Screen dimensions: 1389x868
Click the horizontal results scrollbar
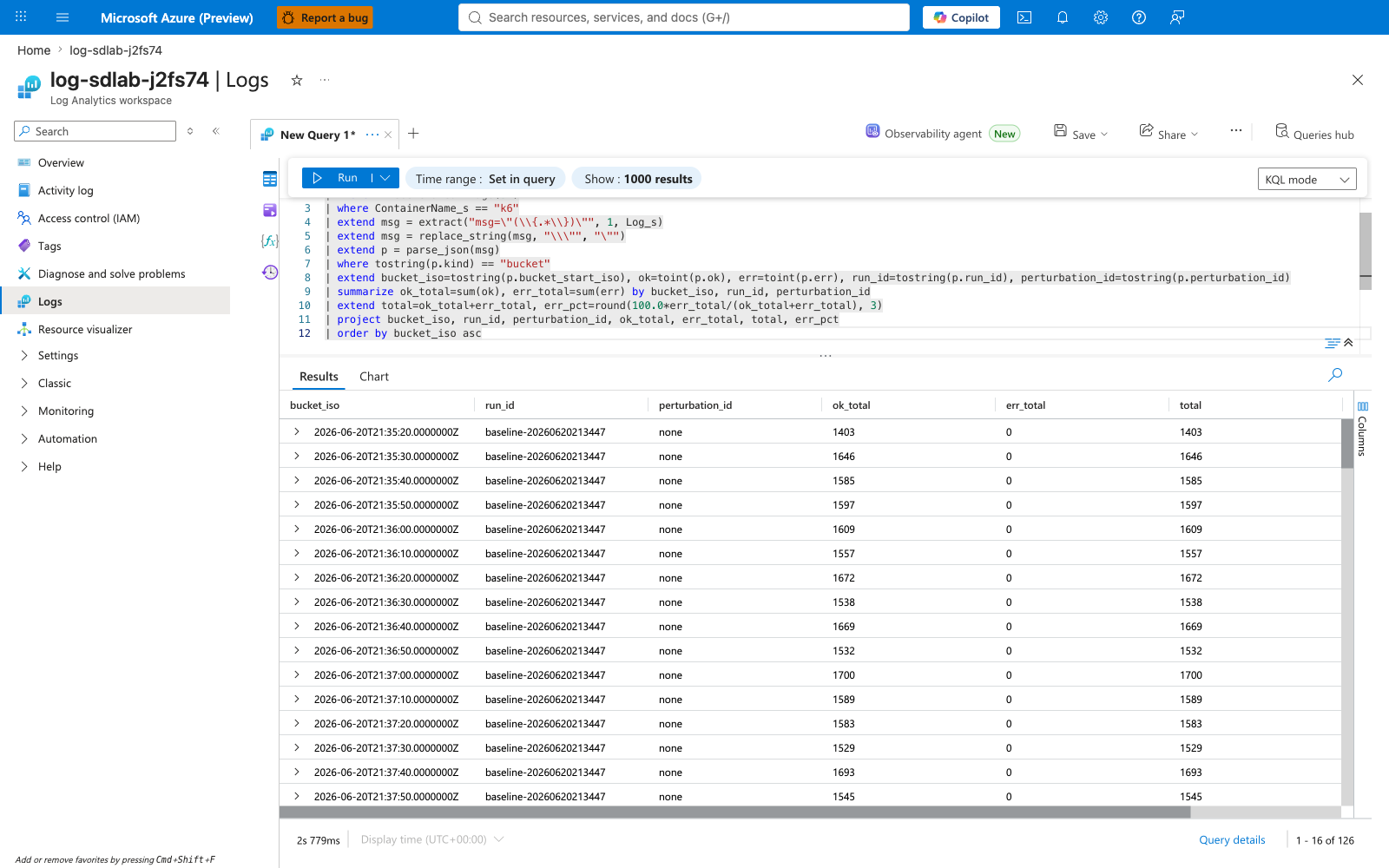[x=734, y=812]
